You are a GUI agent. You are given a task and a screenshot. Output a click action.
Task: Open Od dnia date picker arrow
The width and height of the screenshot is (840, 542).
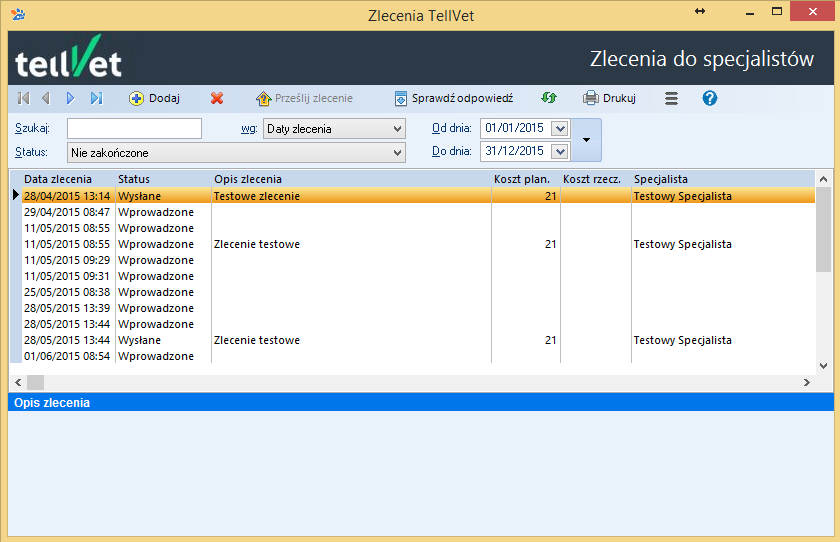coord(560,129)
